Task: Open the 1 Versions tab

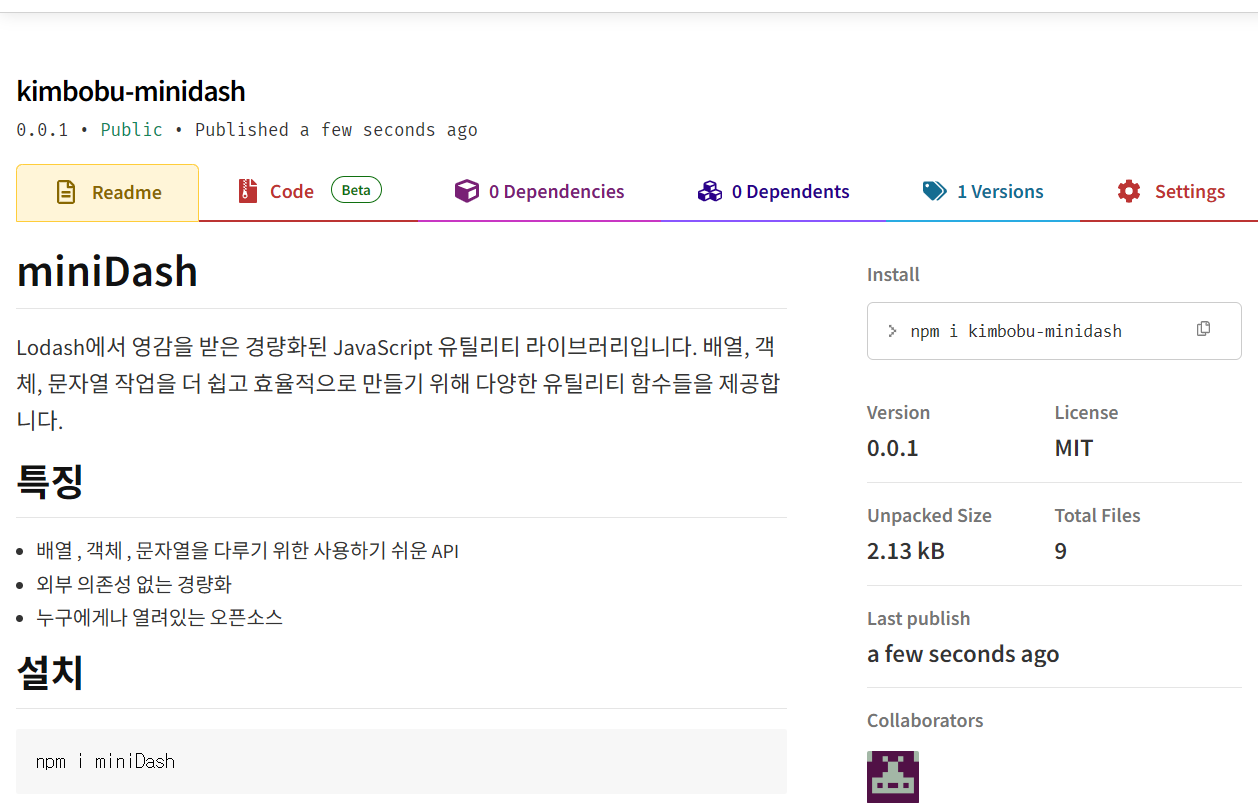Action: point(983,192)
